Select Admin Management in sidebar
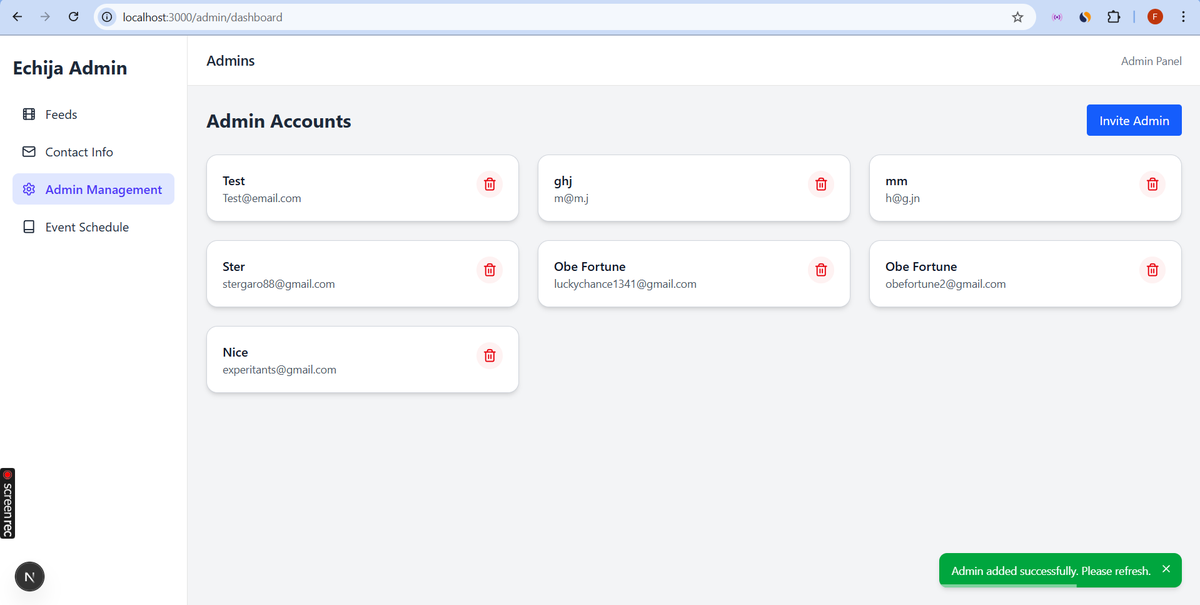The image size is (1200, 605). point(94,190)
